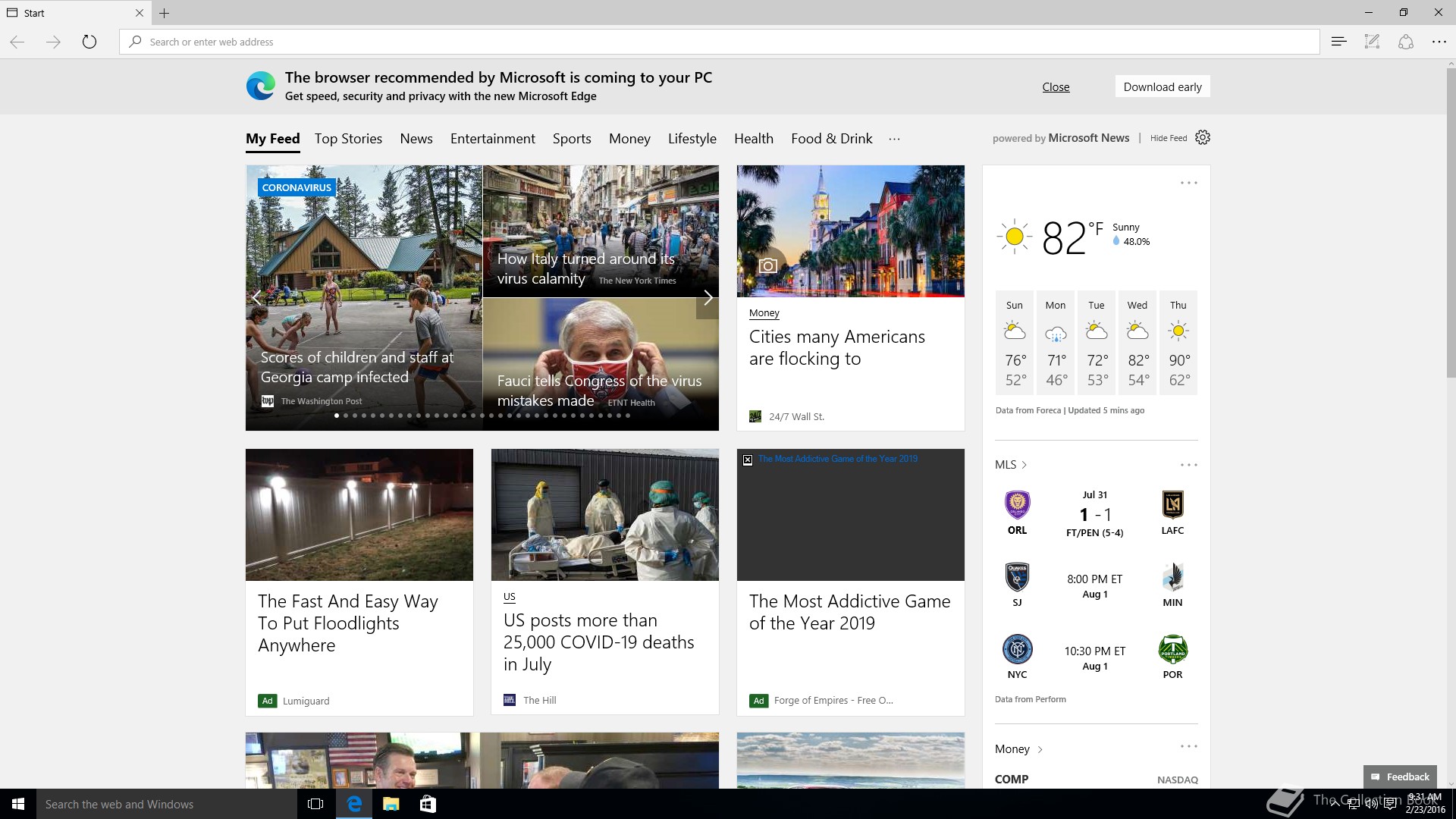Select Mon forecast day tile
Screen dimensions: 1456x819
tap(1056, 343)
